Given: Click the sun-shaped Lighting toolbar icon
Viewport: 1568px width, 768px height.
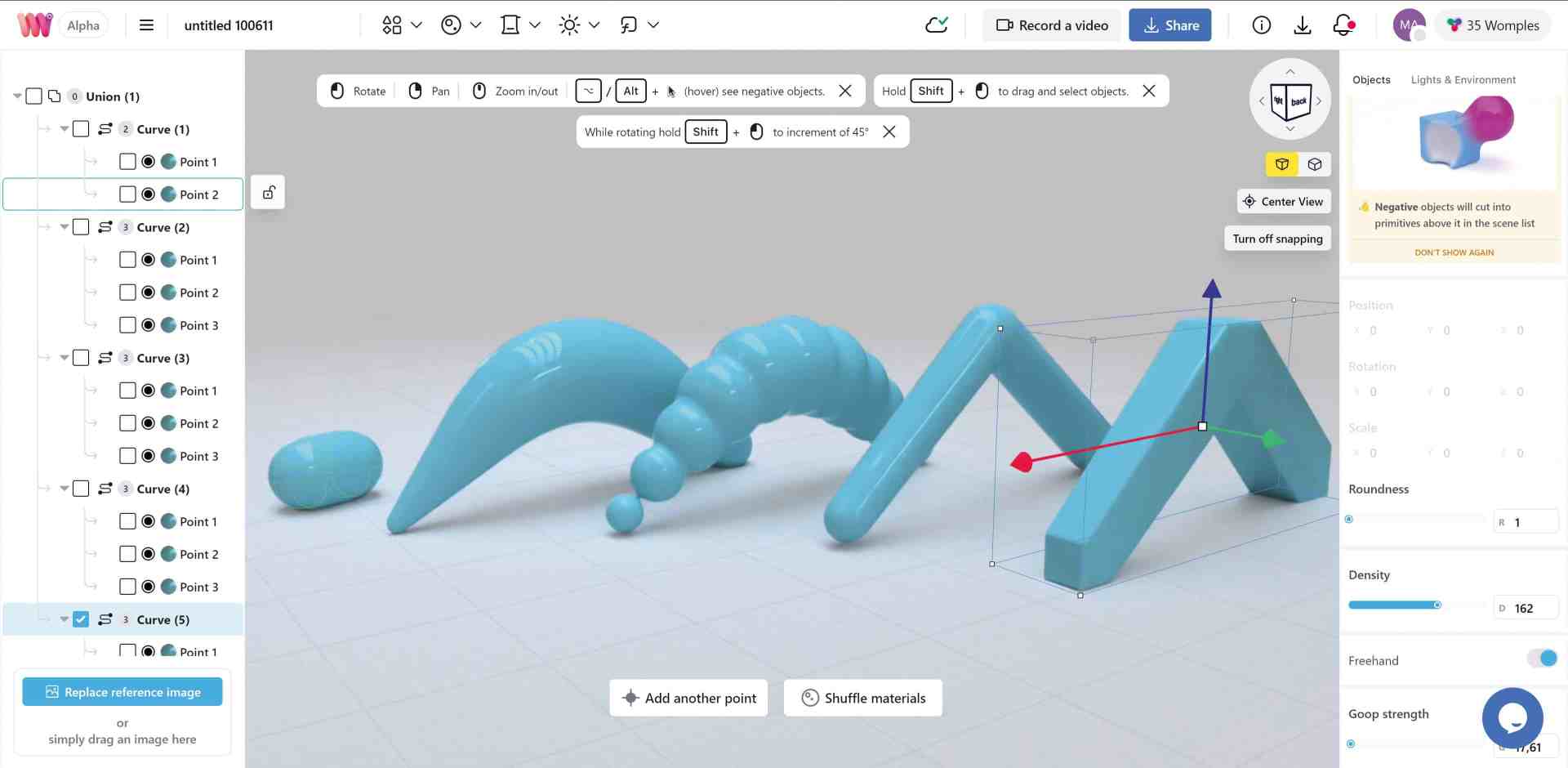Looking at the screenshot, I should (x=569, y=25).
